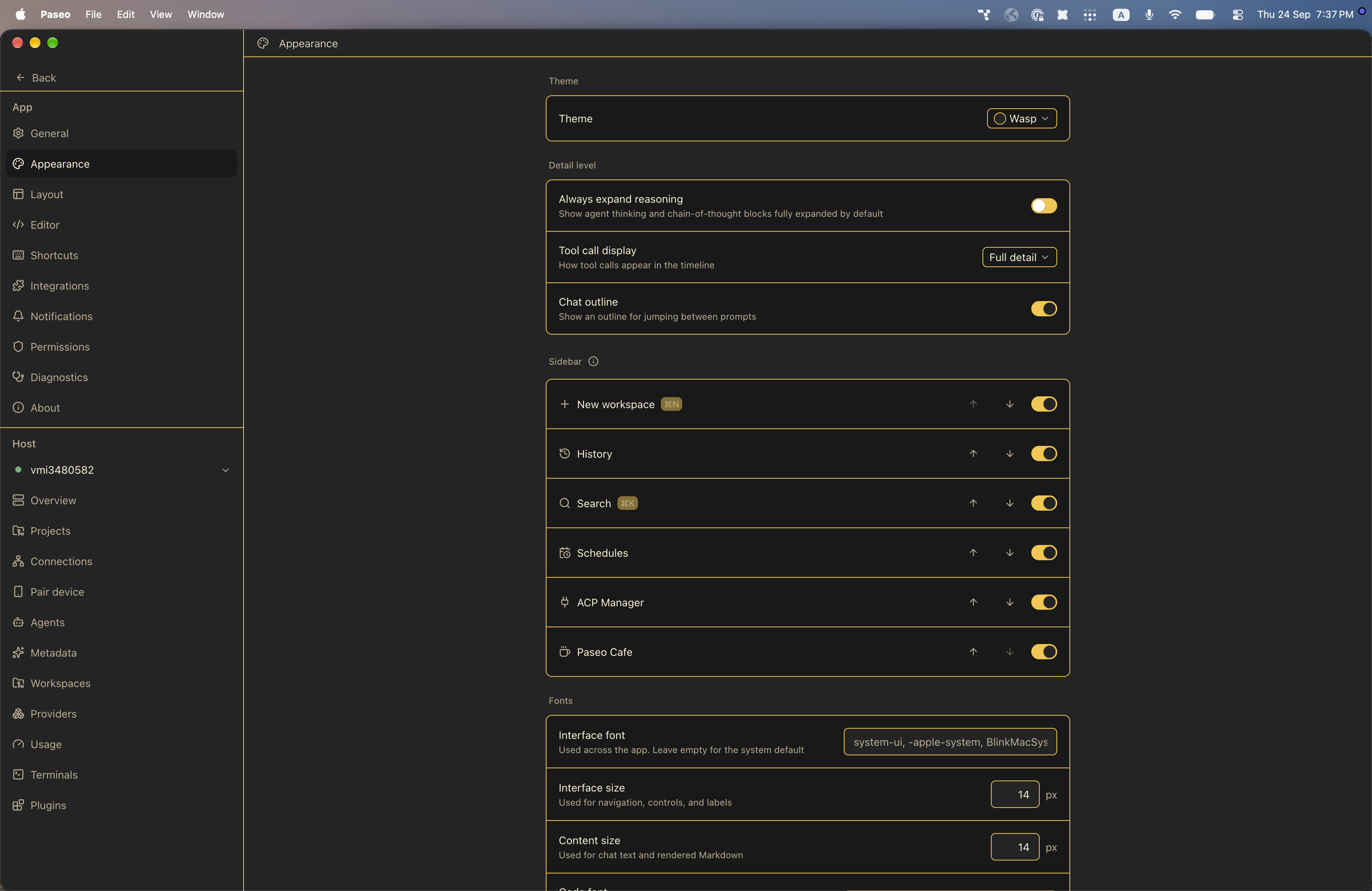Move New workspace row down with arrow
The image size is (1372, 891).
click(1010, 404)
